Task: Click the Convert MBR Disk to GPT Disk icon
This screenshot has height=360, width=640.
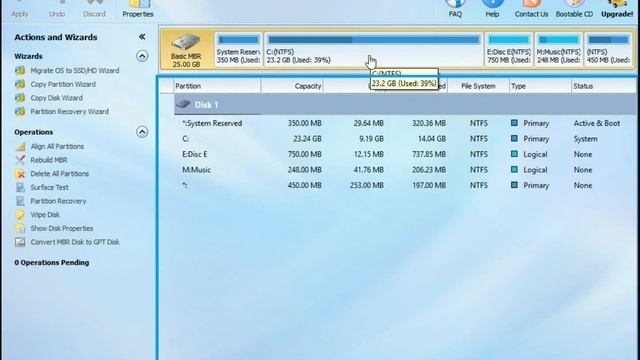Action: [20, 242]
